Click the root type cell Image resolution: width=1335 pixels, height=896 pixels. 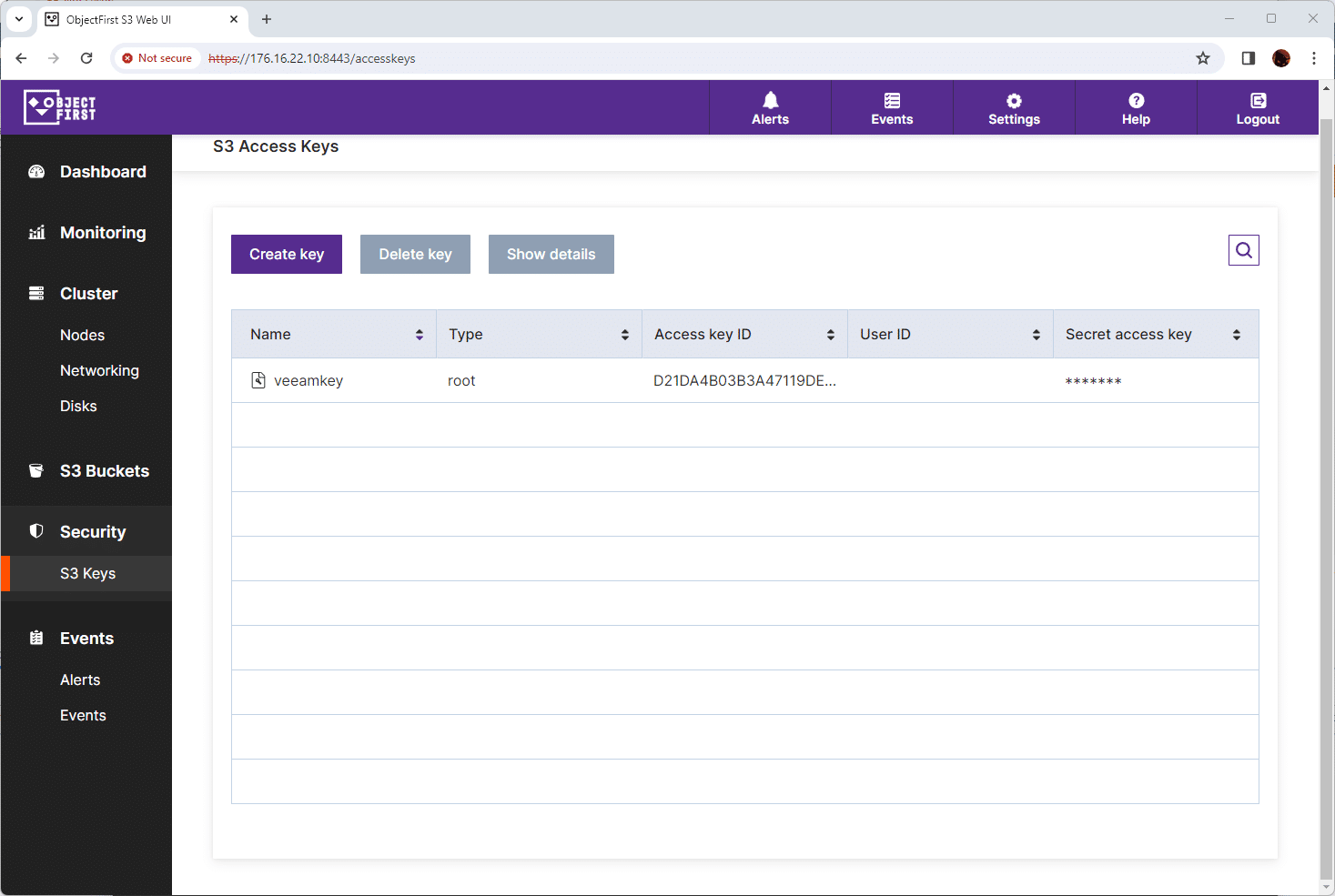461,380
